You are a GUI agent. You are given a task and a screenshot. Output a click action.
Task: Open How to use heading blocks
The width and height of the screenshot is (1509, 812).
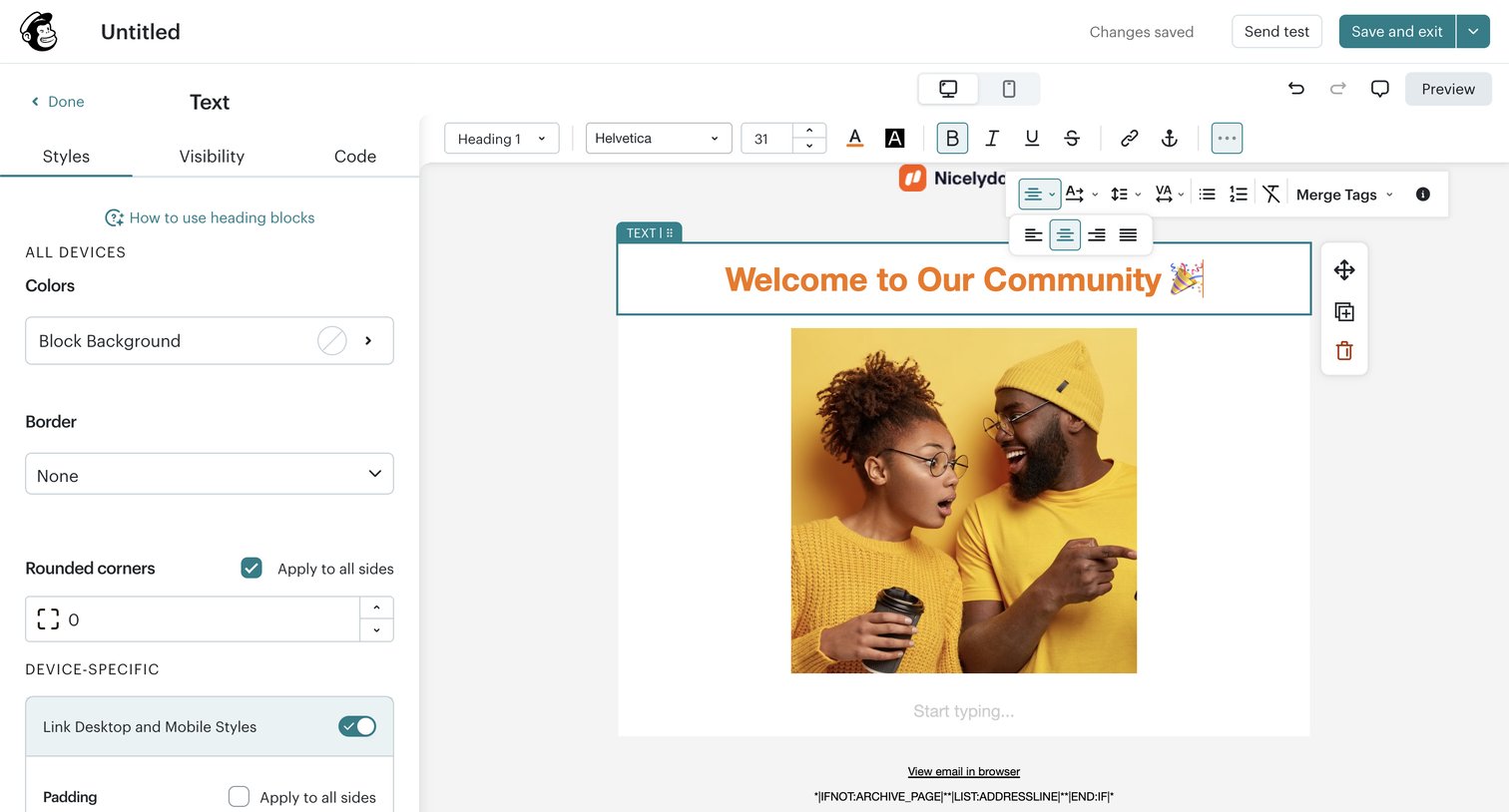coord(210,217)
